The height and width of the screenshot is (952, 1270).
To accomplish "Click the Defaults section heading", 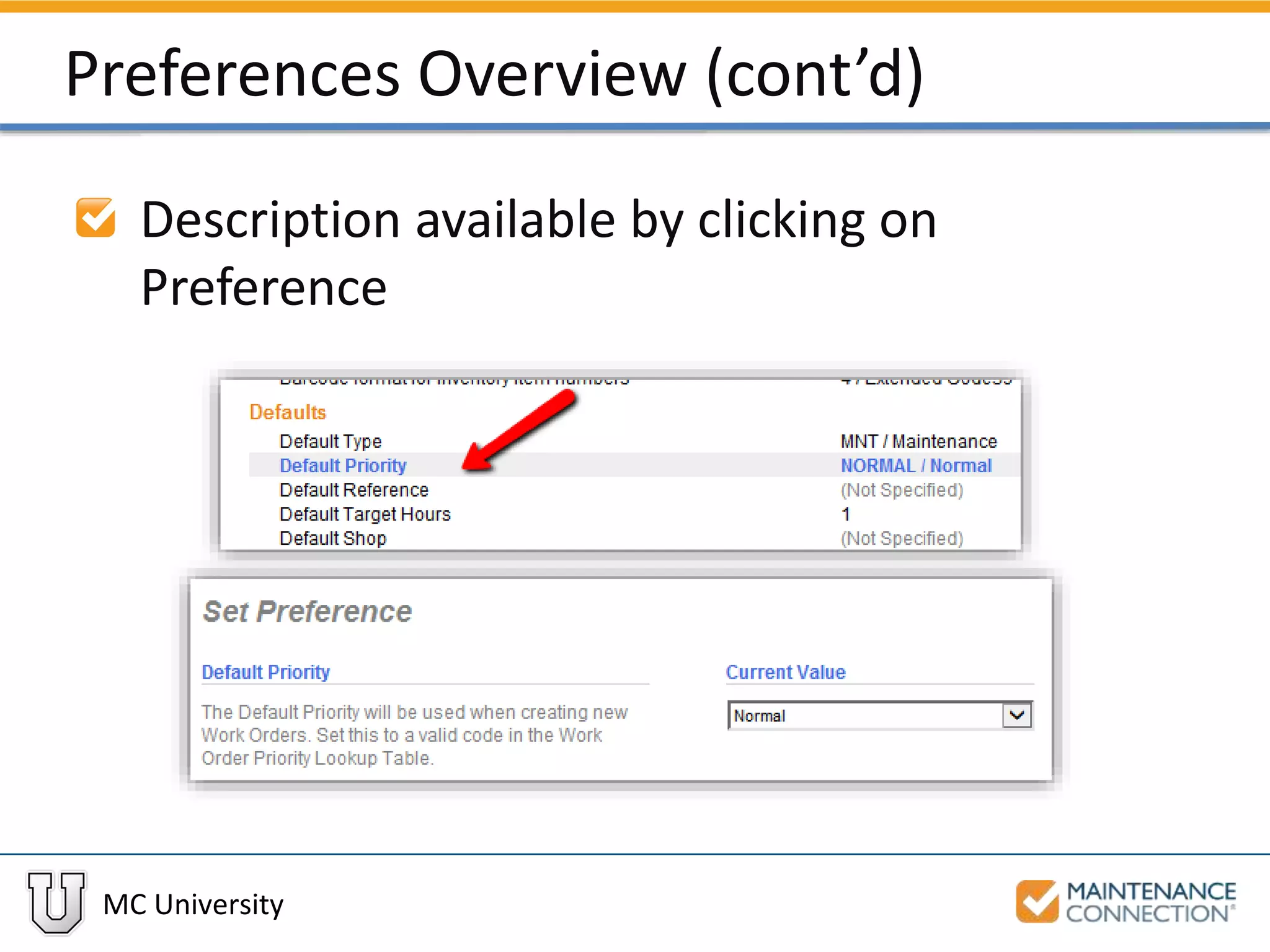I will 287,412.
